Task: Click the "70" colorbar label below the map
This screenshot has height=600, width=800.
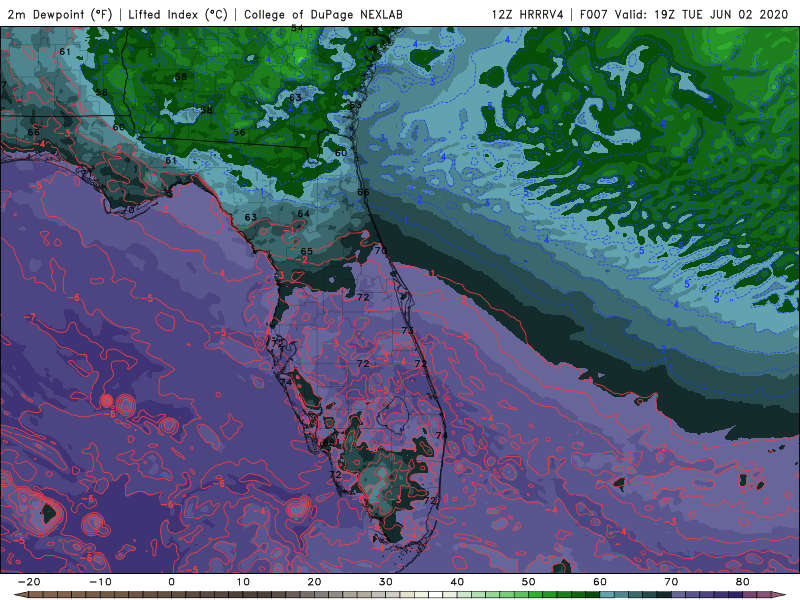Action: coord(671,582)
